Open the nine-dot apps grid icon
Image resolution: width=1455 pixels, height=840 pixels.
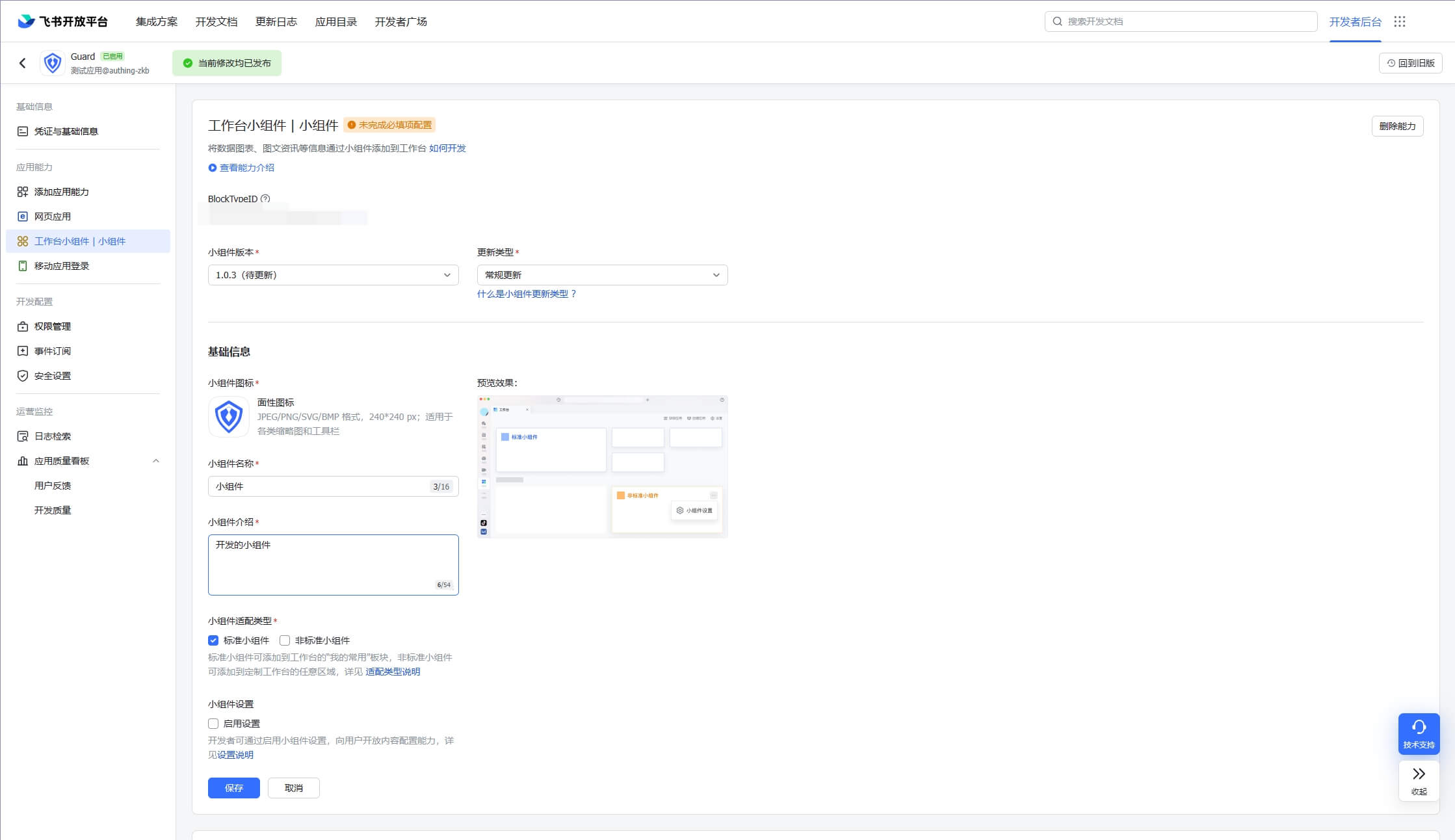[1400, 21]
